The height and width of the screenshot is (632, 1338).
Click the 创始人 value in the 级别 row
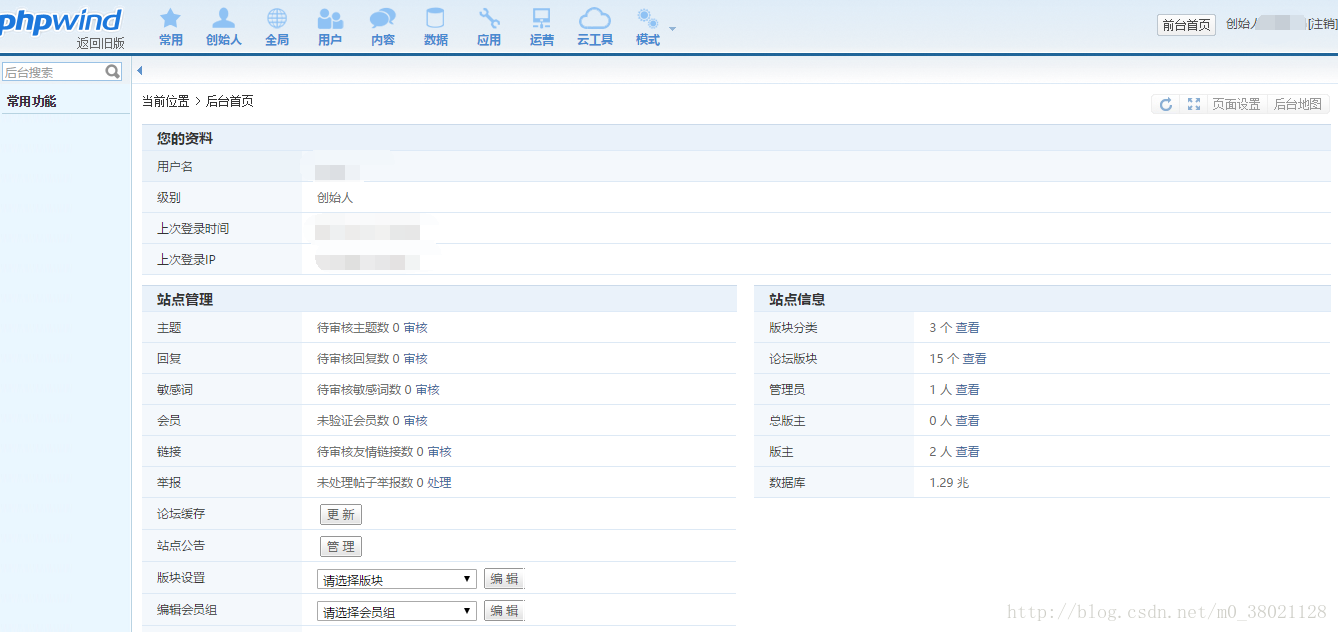[335, 198]
